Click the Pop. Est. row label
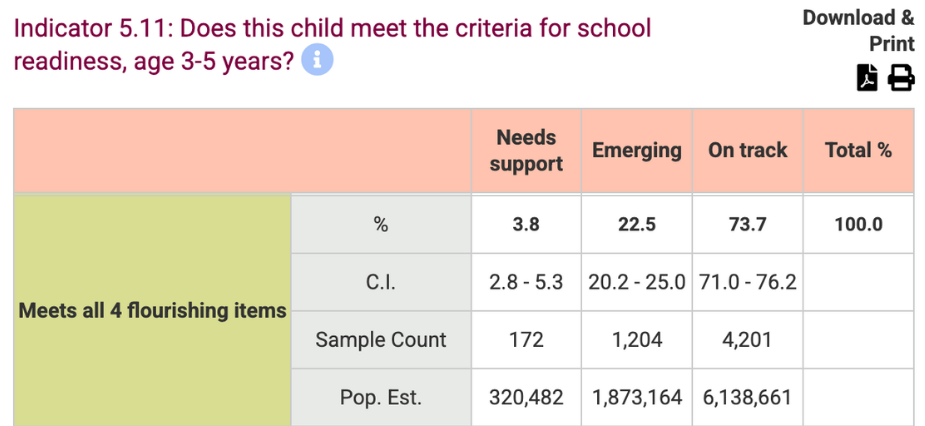 (x=381, y=397)
